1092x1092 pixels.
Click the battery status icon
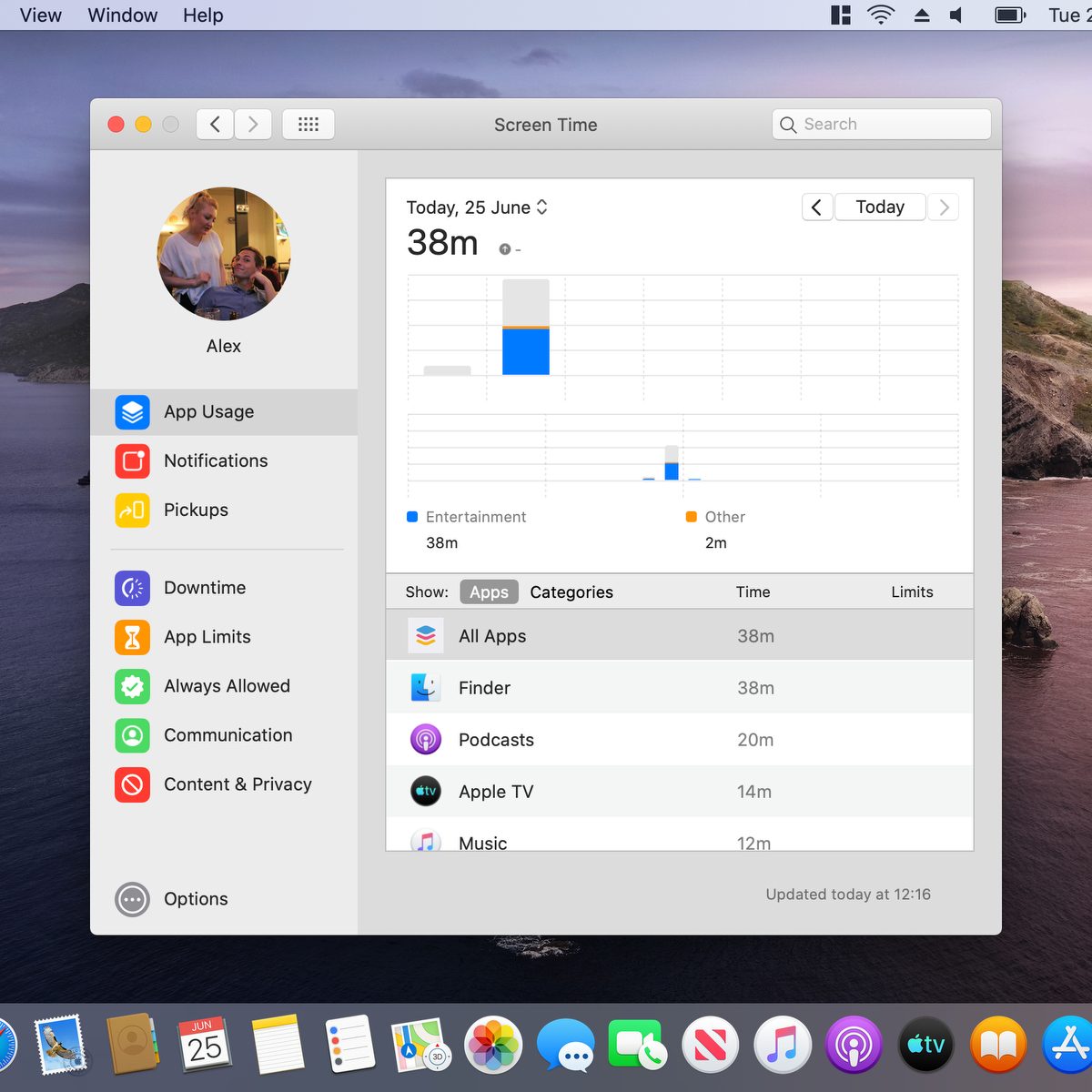pyautogui.click(x=1010, y=15)
